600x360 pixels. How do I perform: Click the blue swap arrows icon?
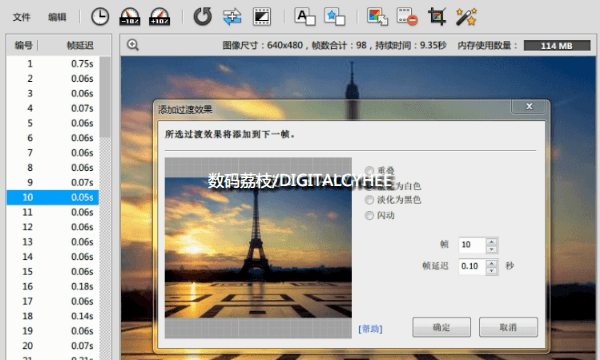click(232, 17)
